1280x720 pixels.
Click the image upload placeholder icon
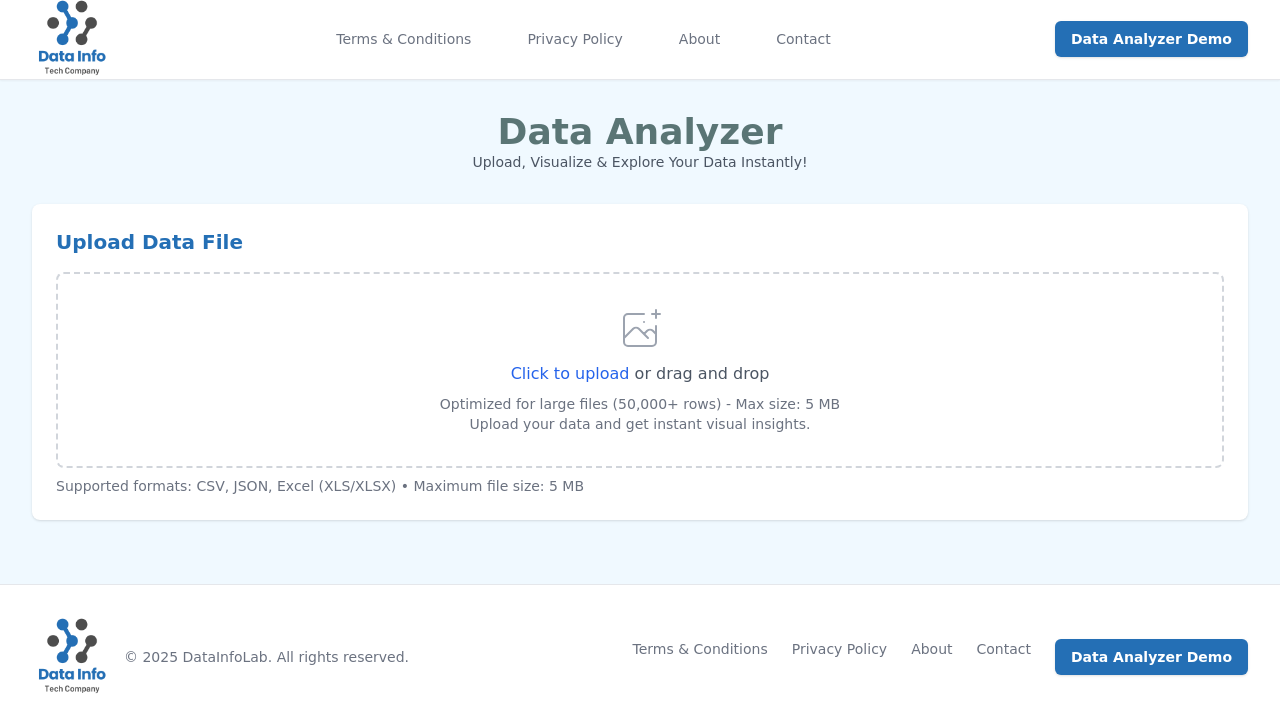pos(638,328)
